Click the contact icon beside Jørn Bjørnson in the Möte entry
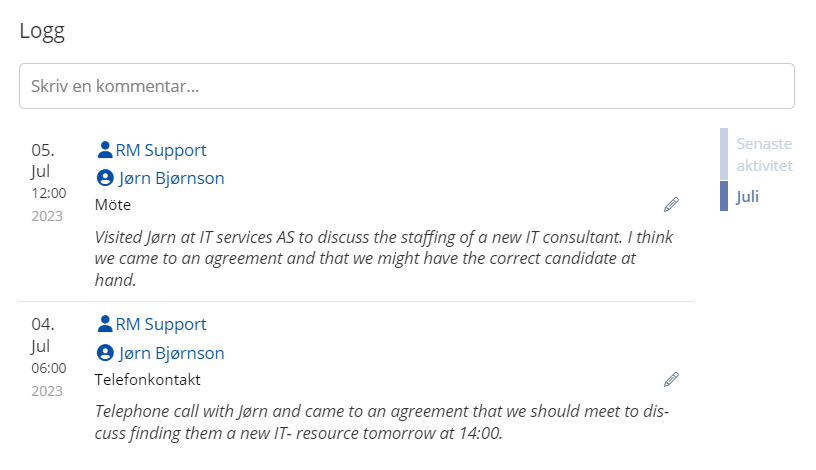Viewport: 816px width, 470px height. pos(105,179)
